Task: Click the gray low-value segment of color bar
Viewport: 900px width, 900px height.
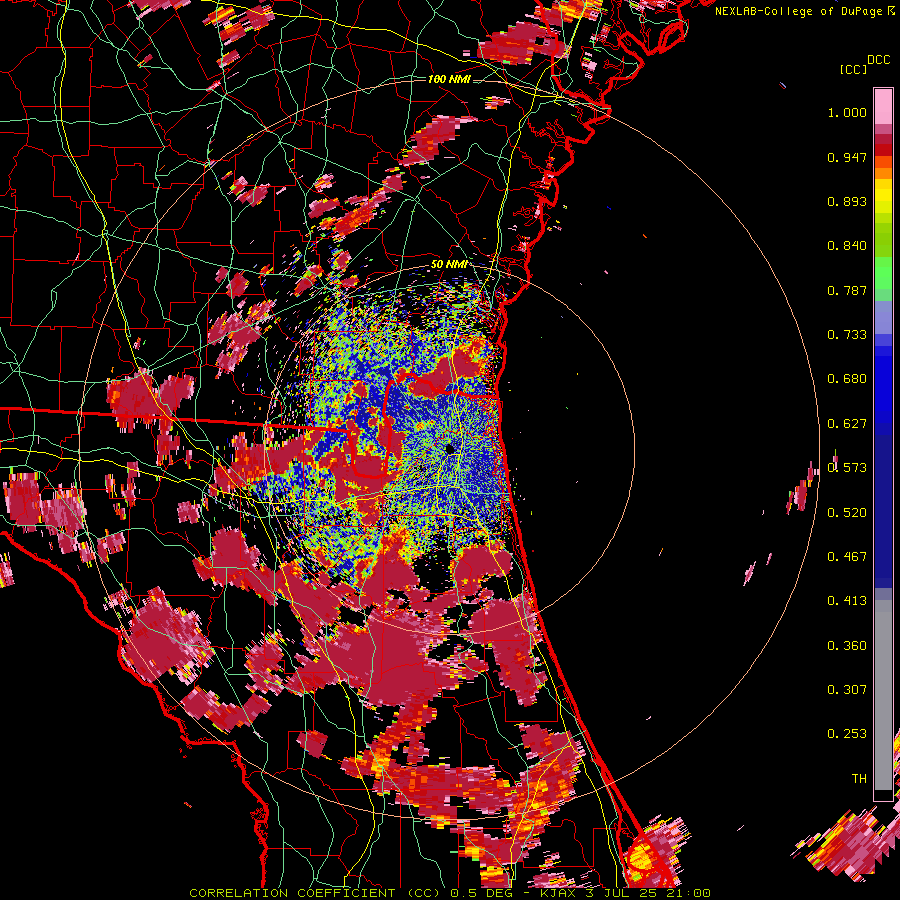Action: coord(883,695)
